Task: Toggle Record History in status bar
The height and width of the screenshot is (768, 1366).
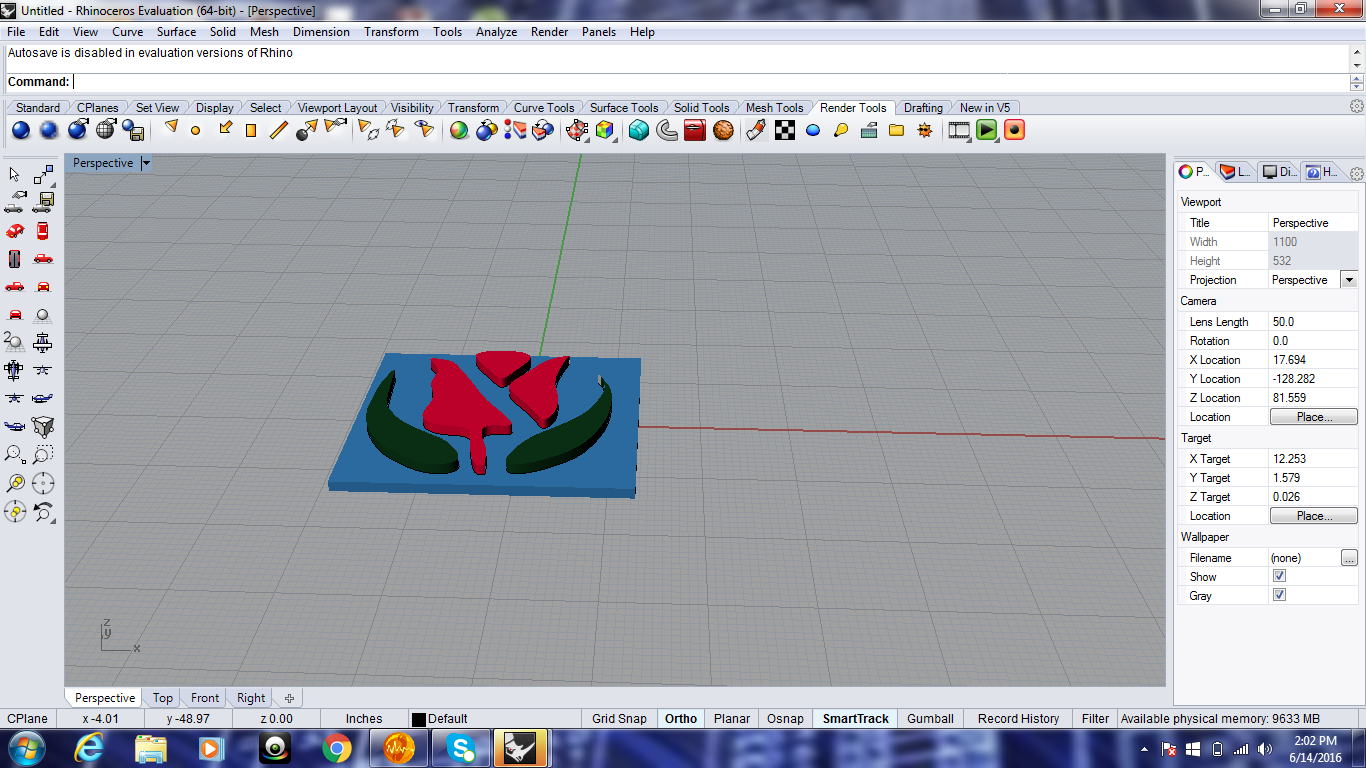Action: coord(1018,718)
